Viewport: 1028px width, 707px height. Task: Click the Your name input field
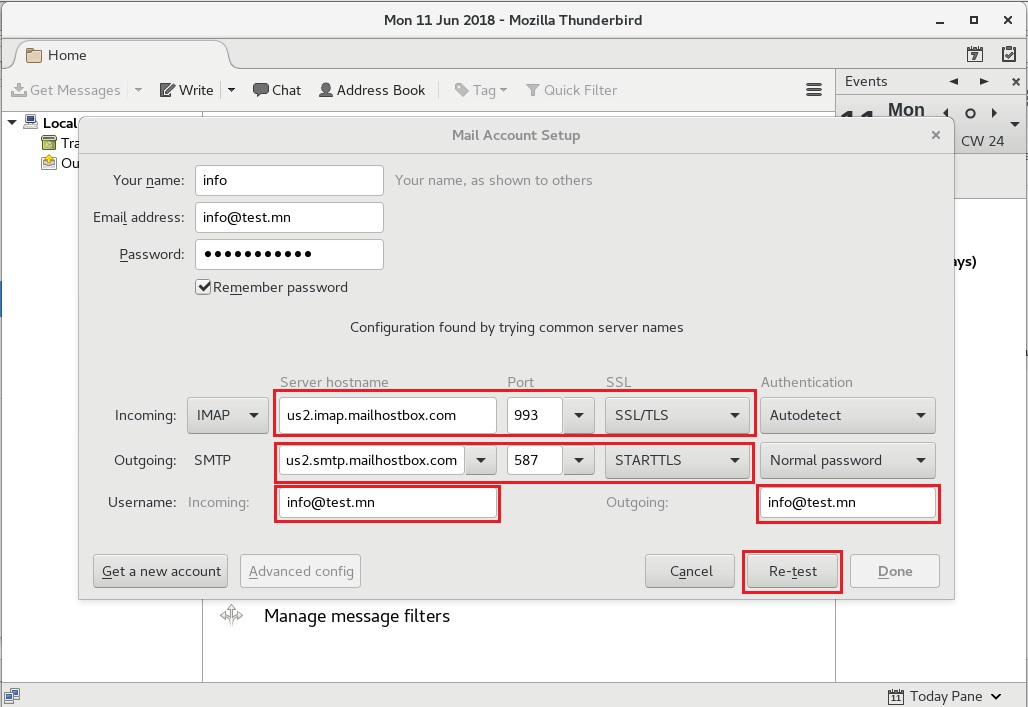(x=289, y=180)
